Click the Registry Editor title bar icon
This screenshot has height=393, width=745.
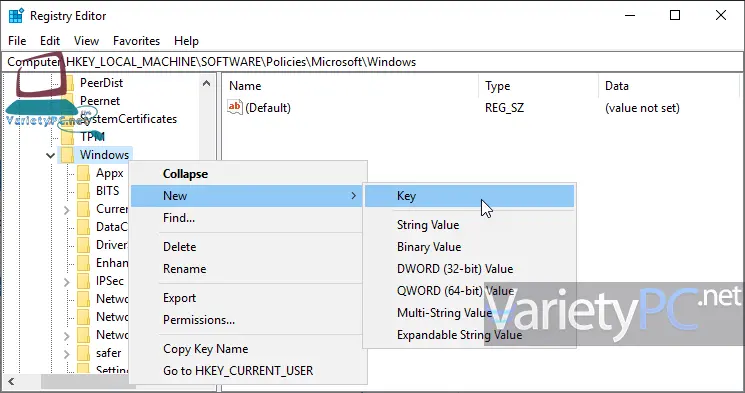pyautogui.click(x=16, y=16)
